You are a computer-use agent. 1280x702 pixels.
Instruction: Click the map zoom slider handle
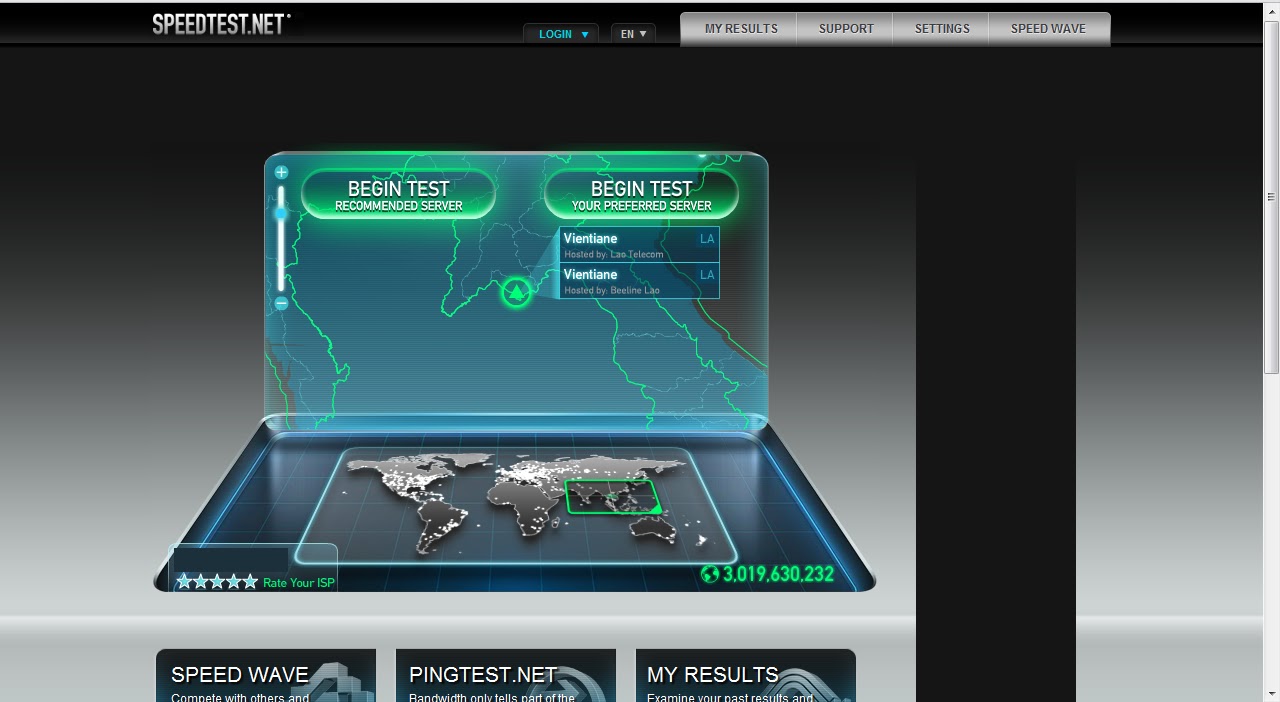click(281, 213)
